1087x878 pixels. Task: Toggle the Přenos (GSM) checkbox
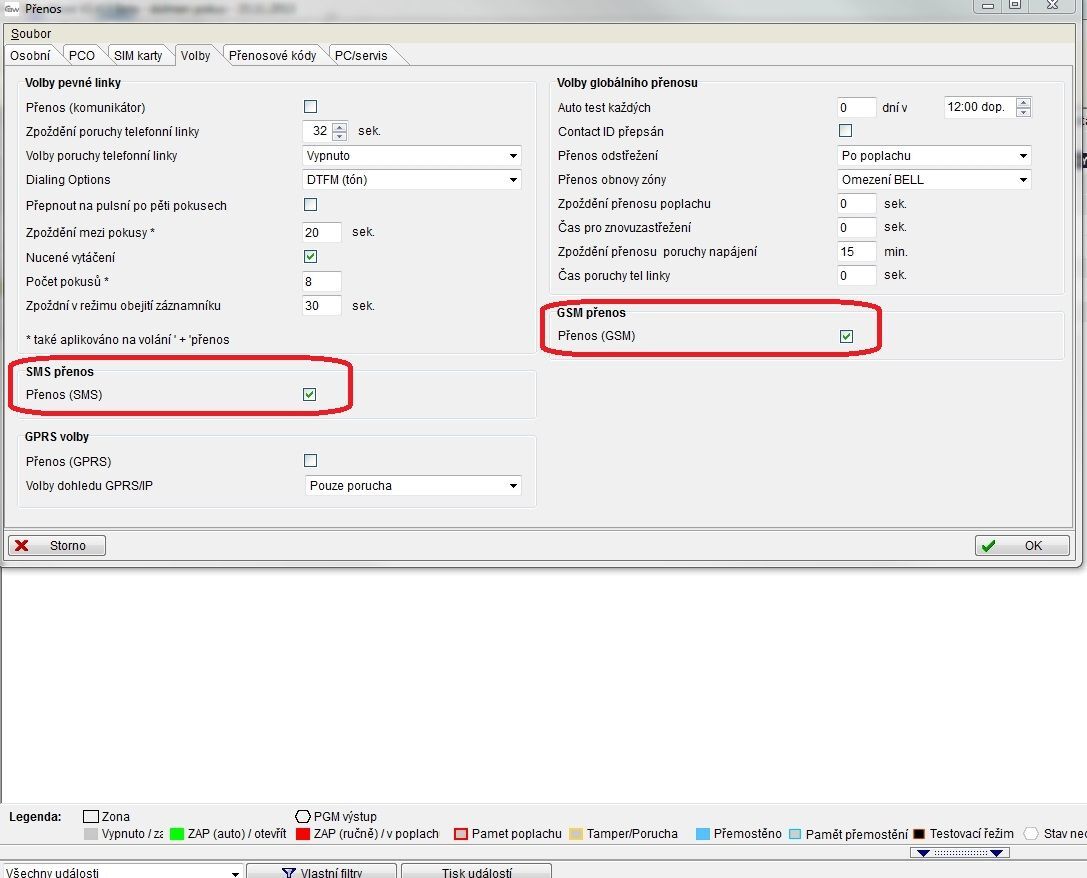tap(846, 336)
